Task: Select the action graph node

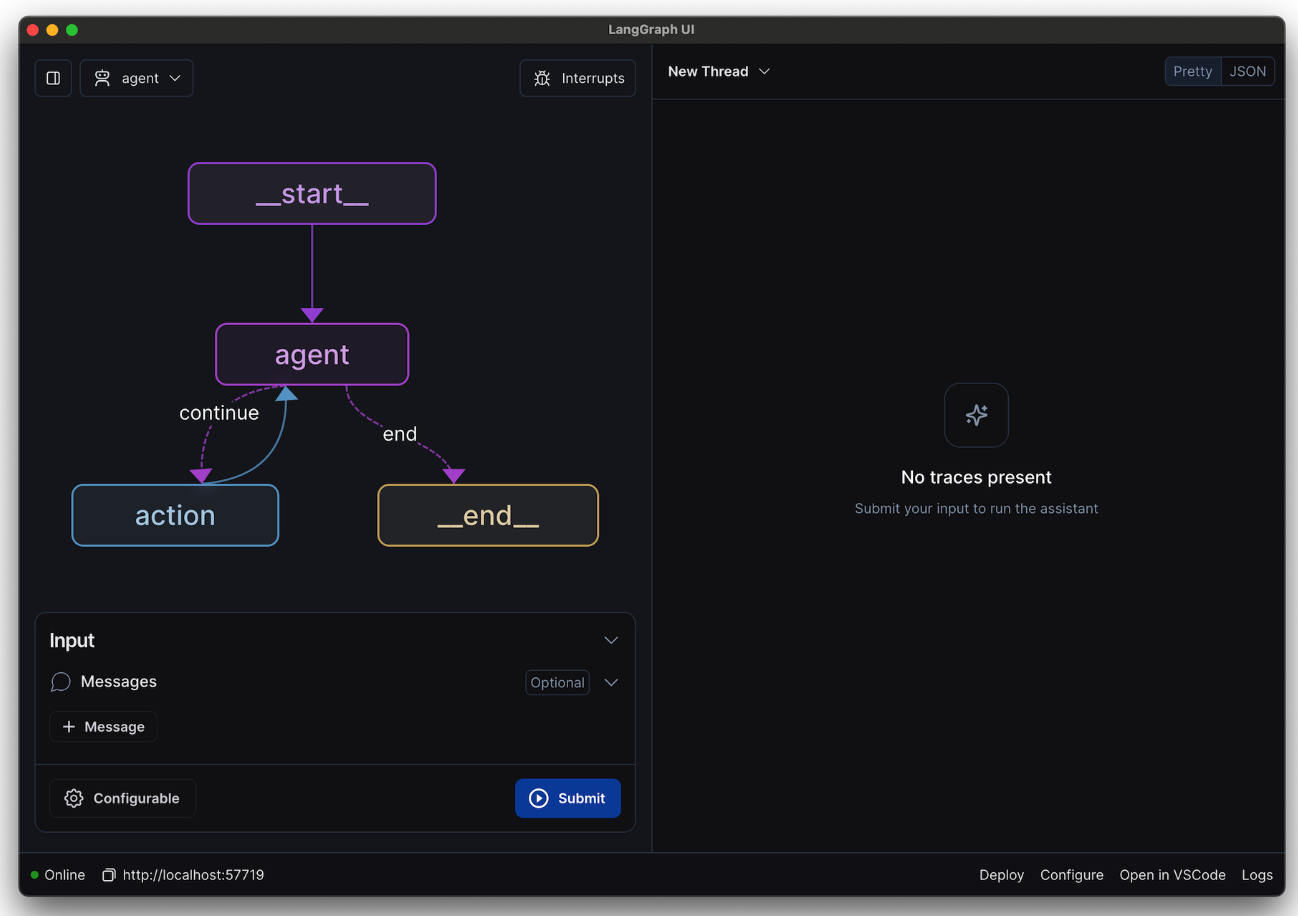Action: coord(175,515)
